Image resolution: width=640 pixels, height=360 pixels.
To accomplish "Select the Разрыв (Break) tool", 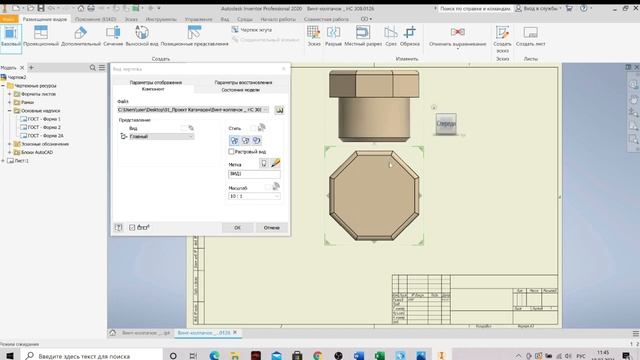I will [333, 36].
